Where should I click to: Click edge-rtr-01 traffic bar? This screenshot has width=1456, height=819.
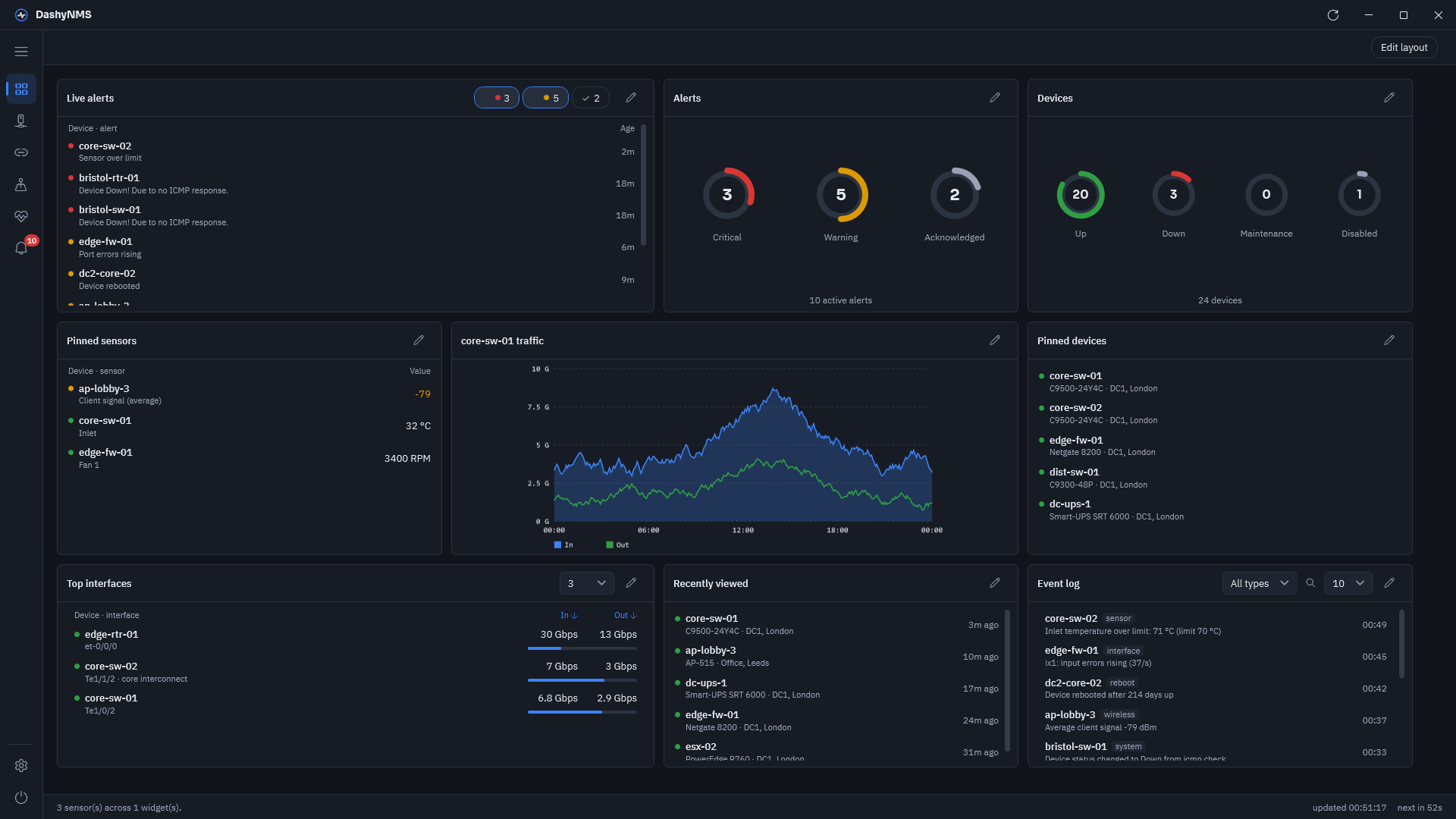582,648
